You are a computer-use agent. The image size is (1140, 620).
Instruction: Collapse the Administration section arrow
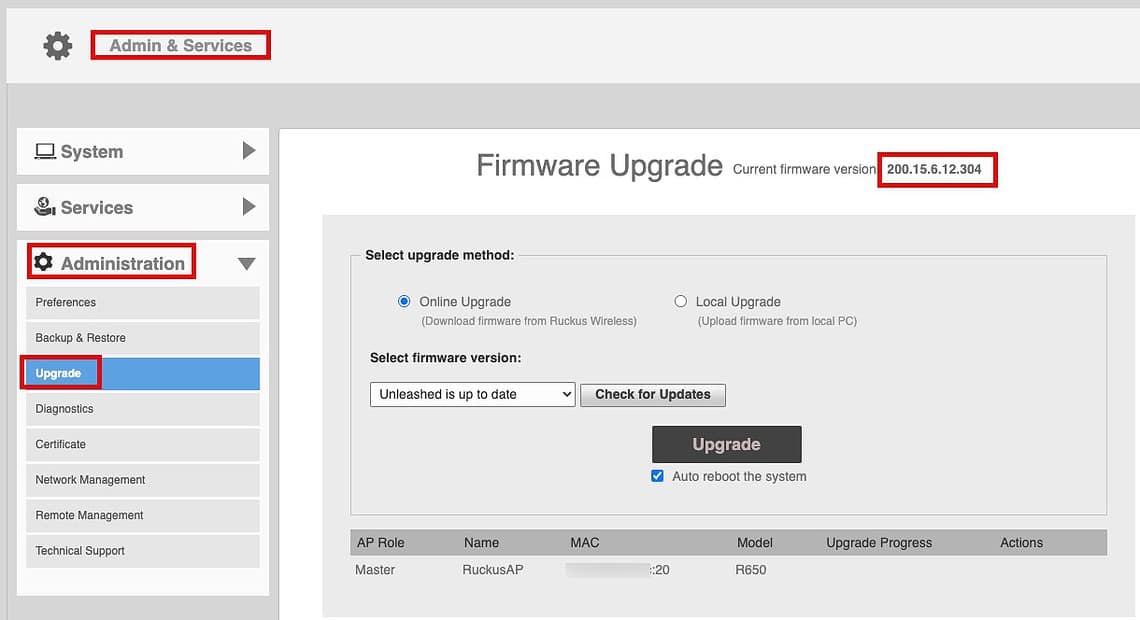(247, 264)
